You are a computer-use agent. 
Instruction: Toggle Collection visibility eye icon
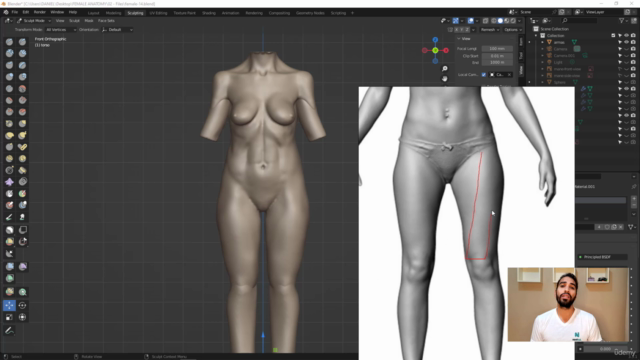[x=627, y=36]
